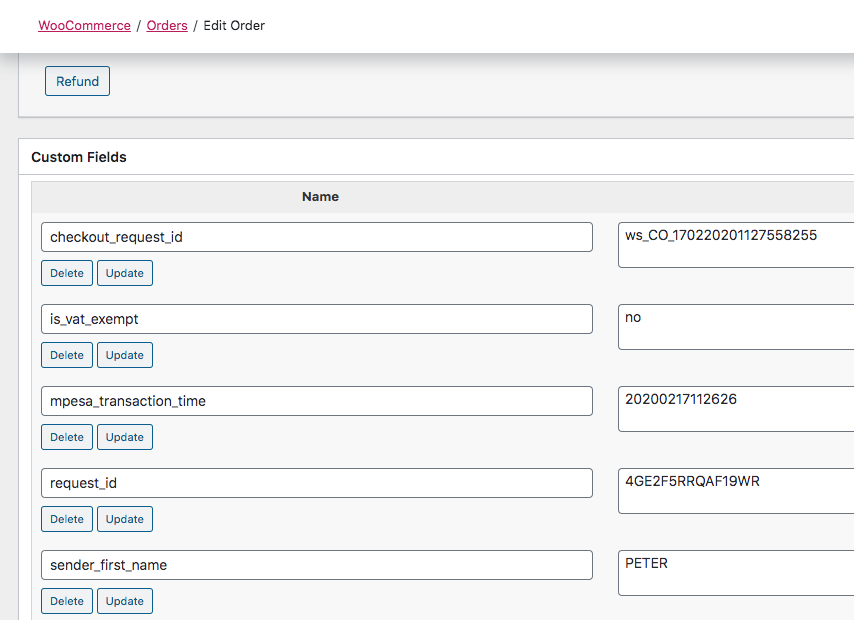The image size is (854, 620).
Task: Click the value box containing PETER
Action: (x=735, y=573)
